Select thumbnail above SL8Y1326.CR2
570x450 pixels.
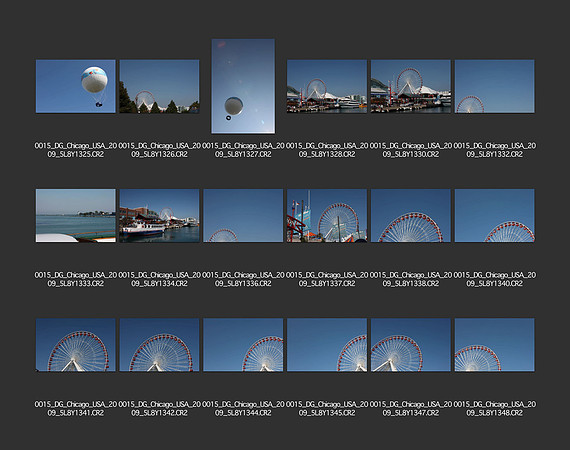[159, 86]
